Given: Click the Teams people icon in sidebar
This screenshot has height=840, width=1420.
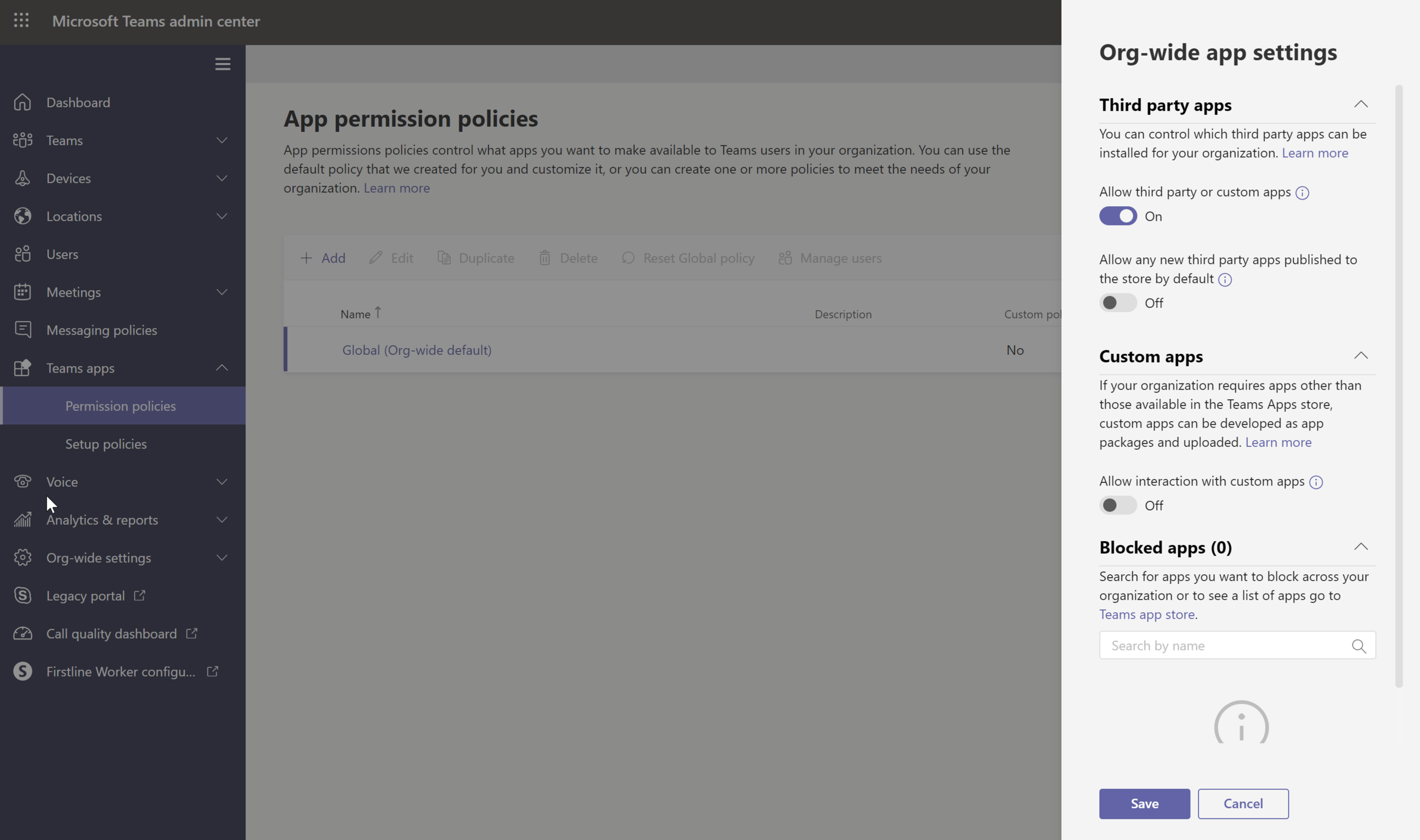Looking at the screenshot, I should (x=22, y=140).
